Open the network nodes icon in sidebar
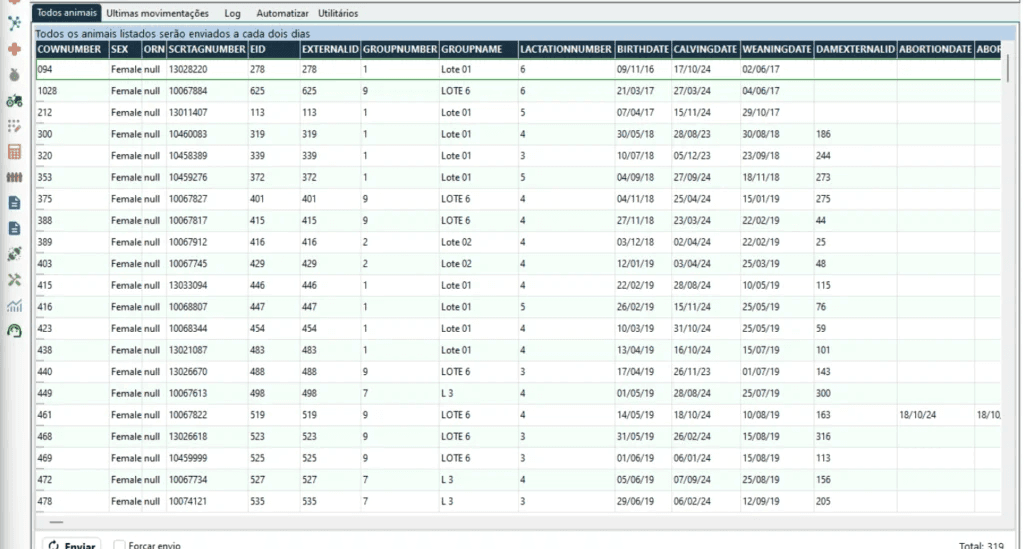Image resolution: width=1024 pixels, height=549 pixels. [x=14, y=24]
